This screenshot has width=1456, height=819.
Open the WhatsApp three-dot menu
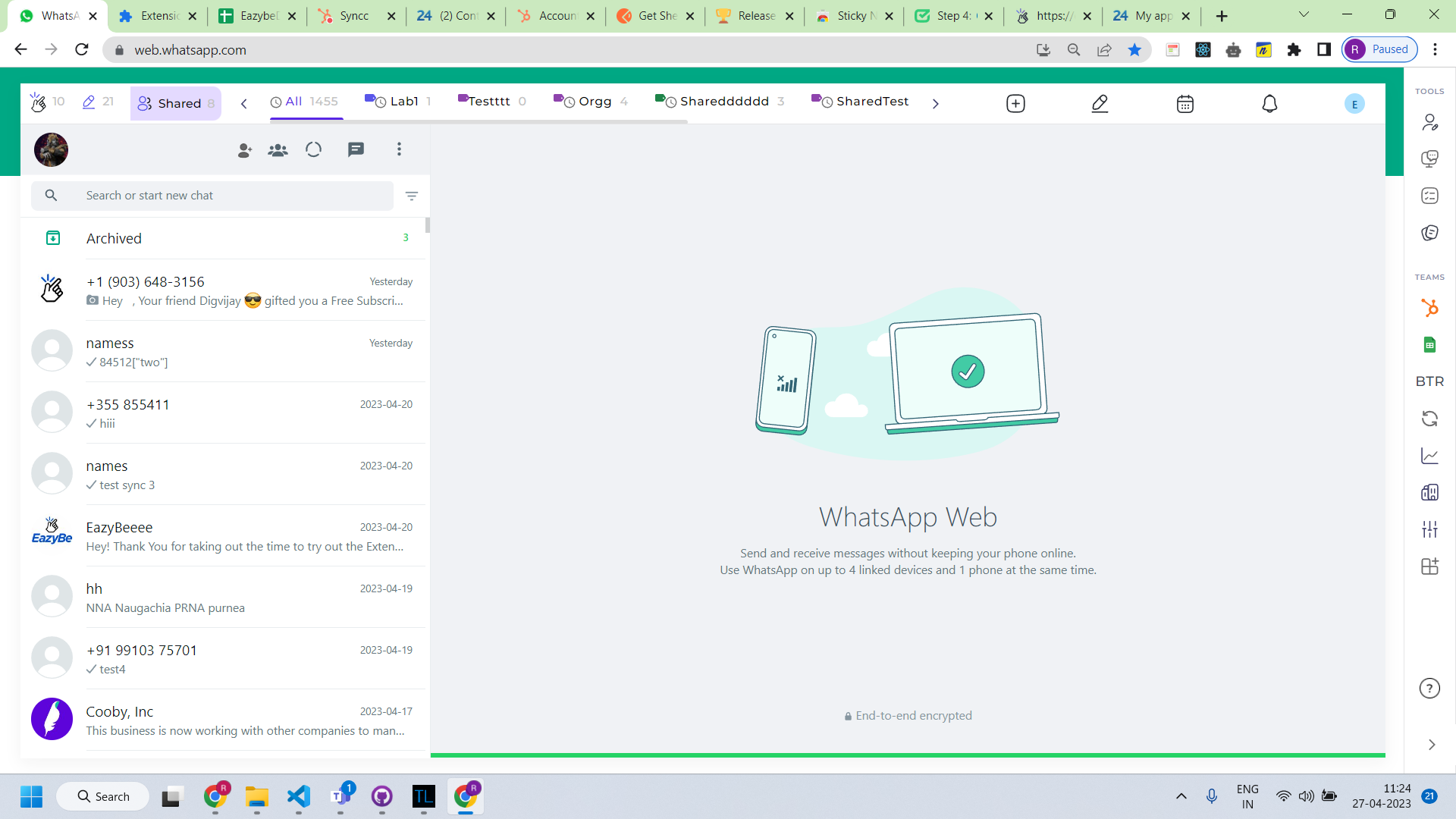[399, 149]
